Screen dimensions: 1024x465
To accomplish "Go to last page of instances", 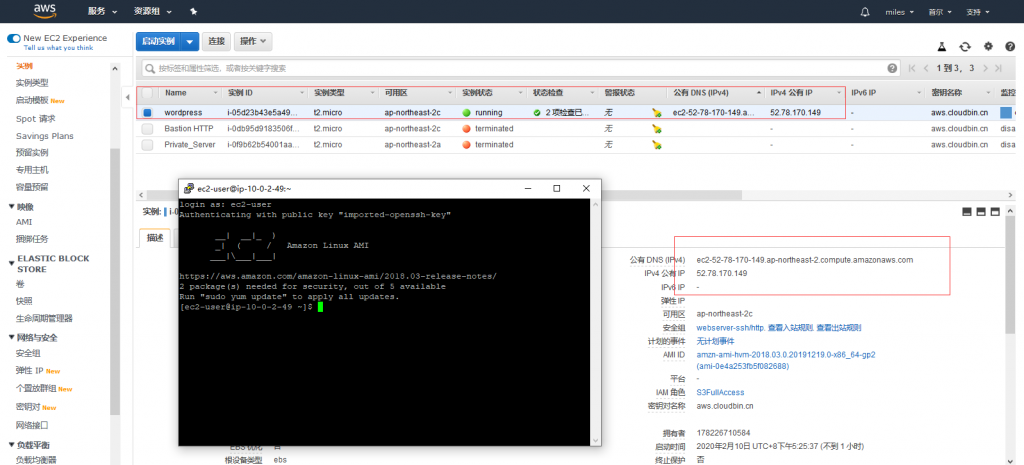I will pyautogui.click(x=998, y=68).
